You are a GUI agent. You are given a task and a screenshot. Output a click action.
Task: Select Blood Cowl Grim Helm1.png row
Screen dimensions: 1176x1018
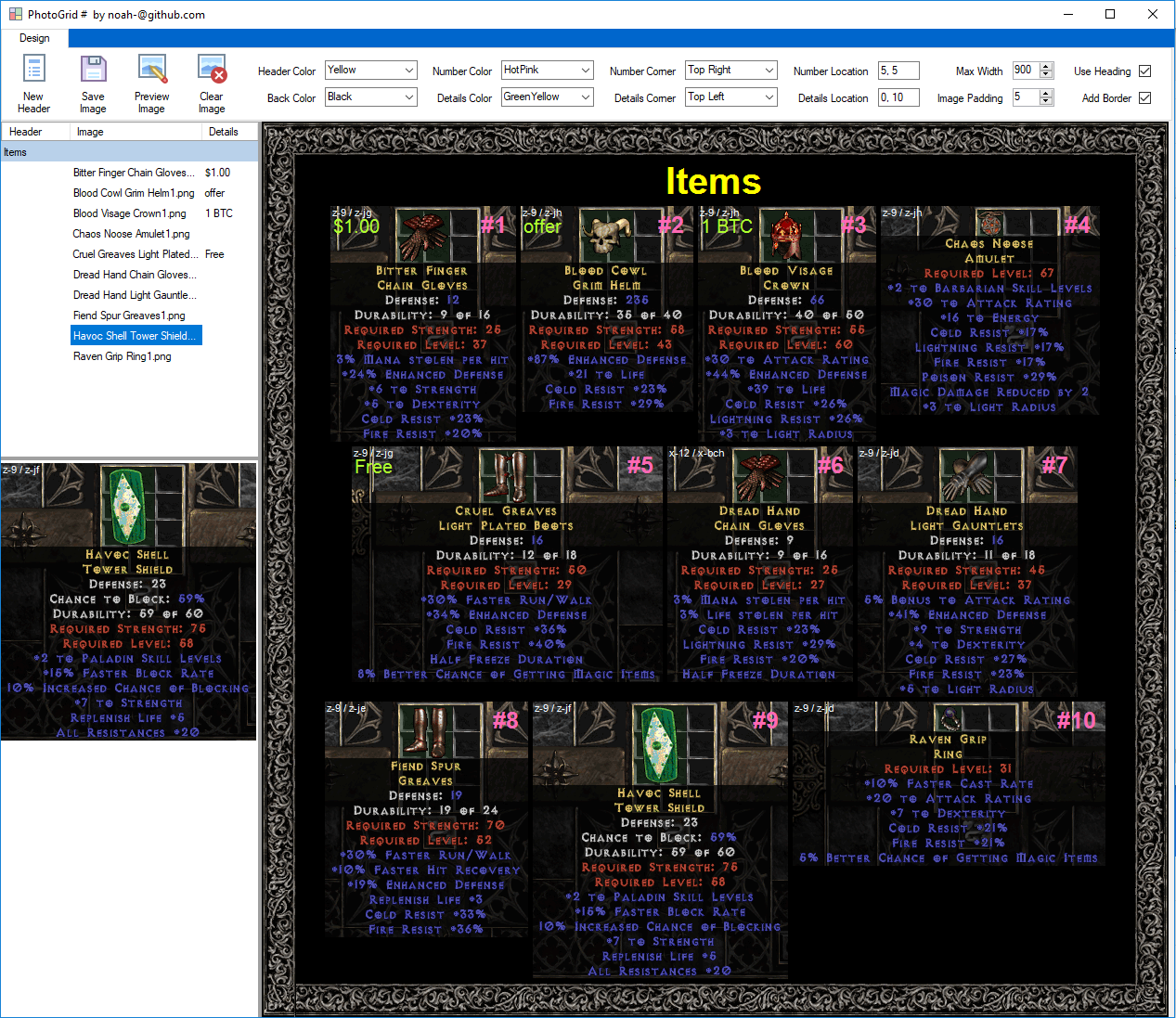(x=135, y=193)
